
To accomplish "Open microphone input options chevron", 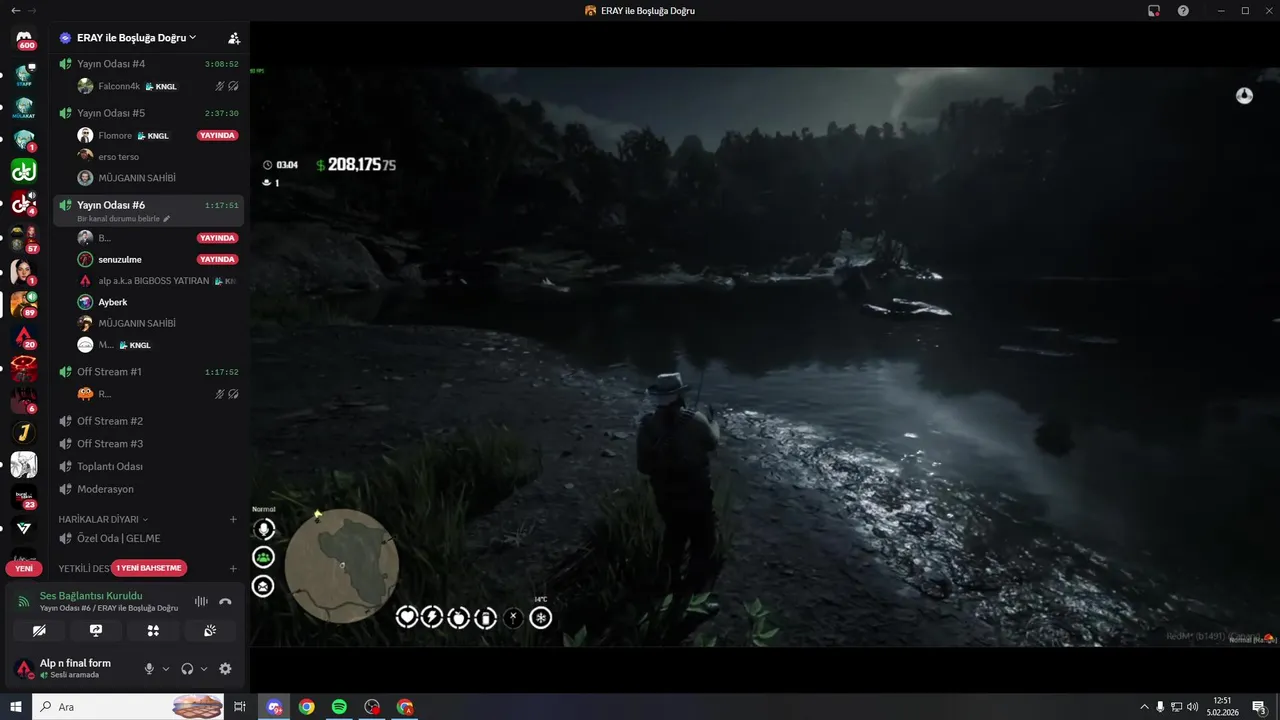I will (x=166, y=669).
